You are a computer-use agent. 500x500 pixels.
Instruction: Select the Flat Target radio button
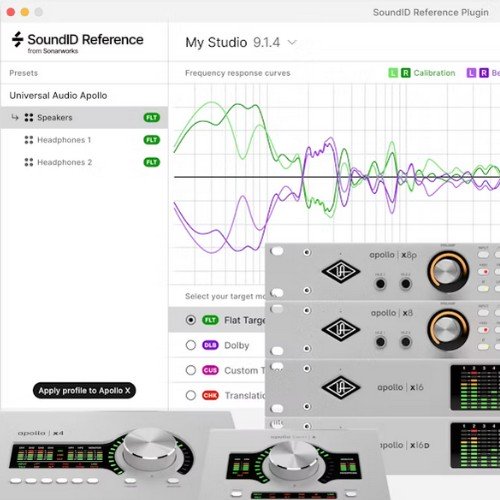[x=191, y=320]
